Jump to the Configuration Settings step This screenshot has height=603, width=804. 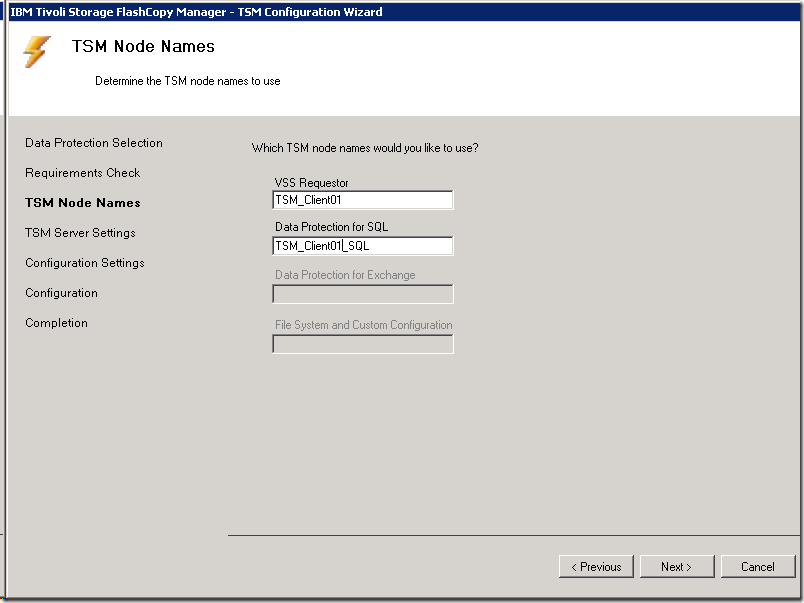tap(85, 263)
